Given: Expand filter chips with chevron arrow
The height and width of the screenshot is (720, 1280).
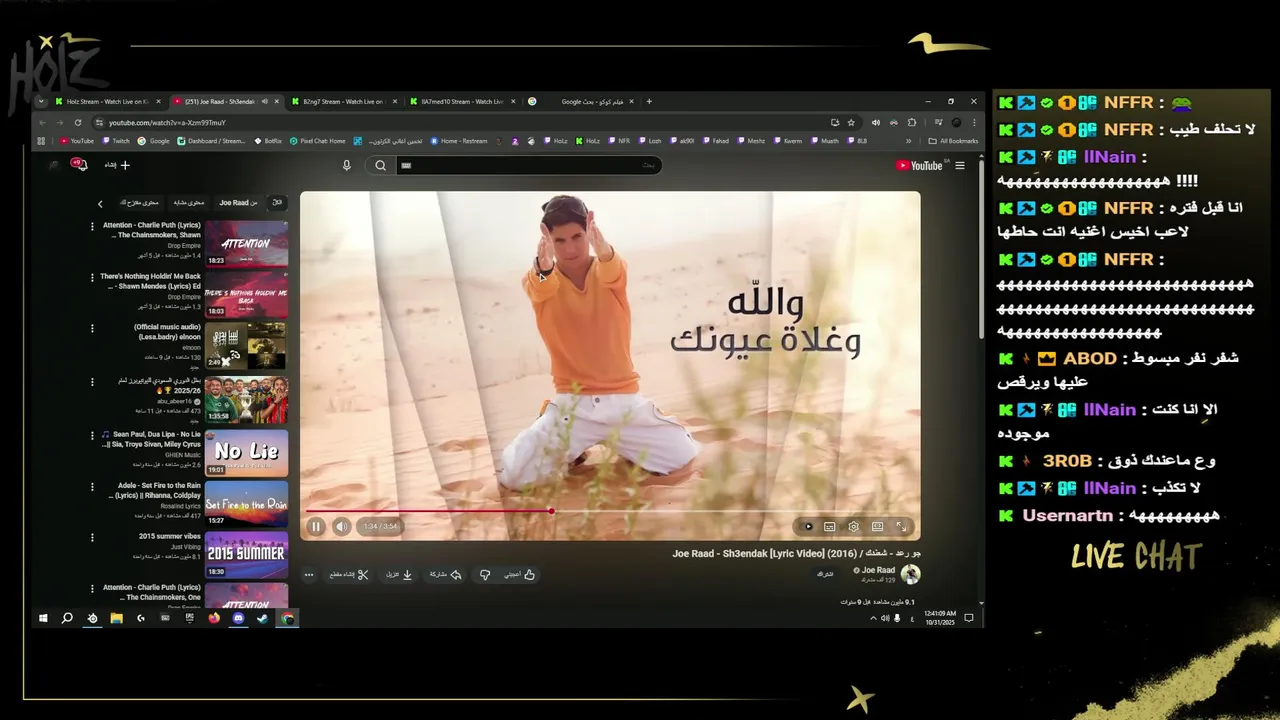Looking at the screenshot, I should pos(100,204).
